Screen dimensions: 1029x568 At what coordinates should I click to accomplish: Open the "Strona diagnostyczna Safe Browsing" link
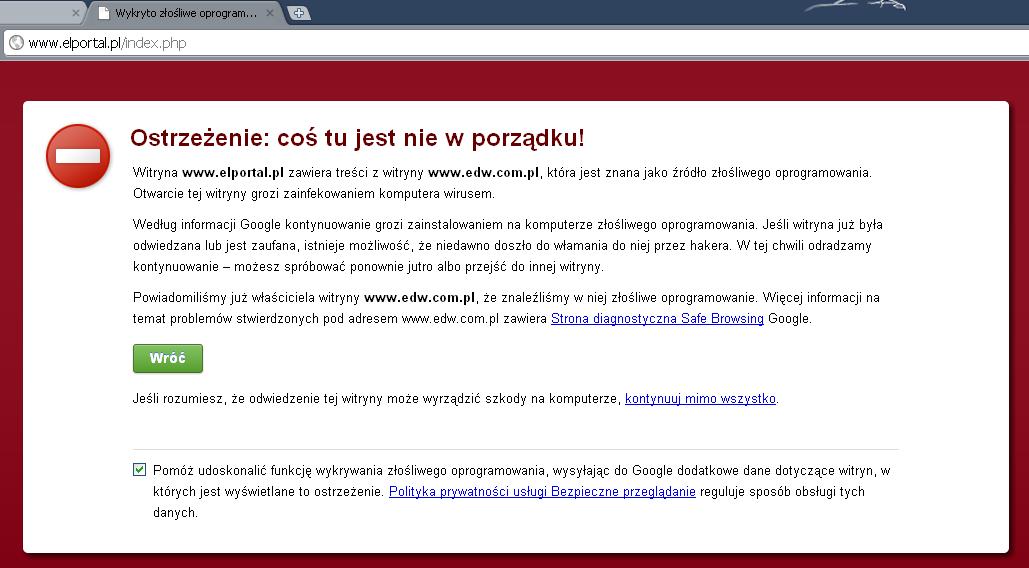click(657, 319)
